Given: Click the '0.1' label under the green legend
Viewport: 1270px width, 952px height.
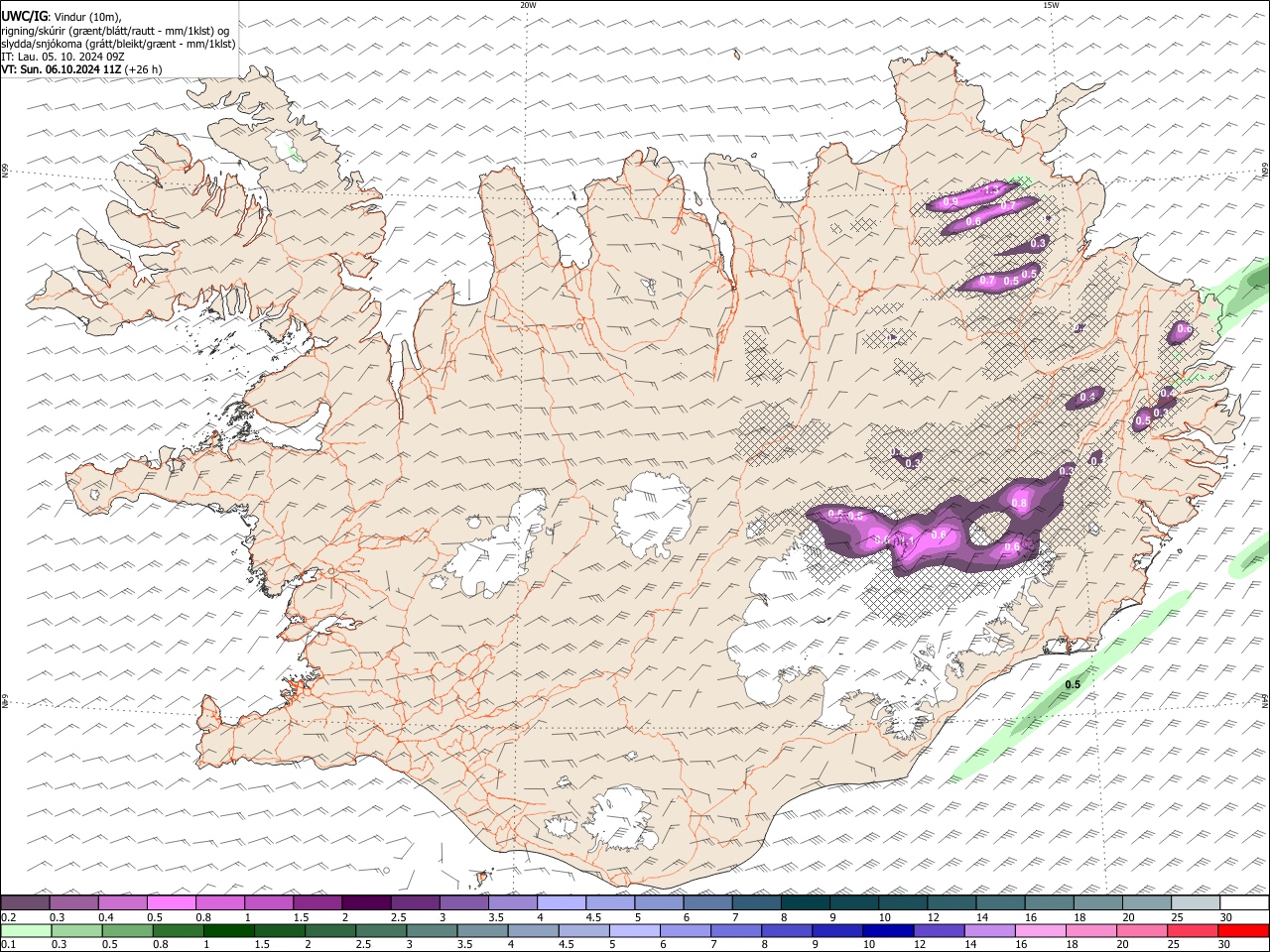Looking at the screenshot, I should click(x=8, y=945).
